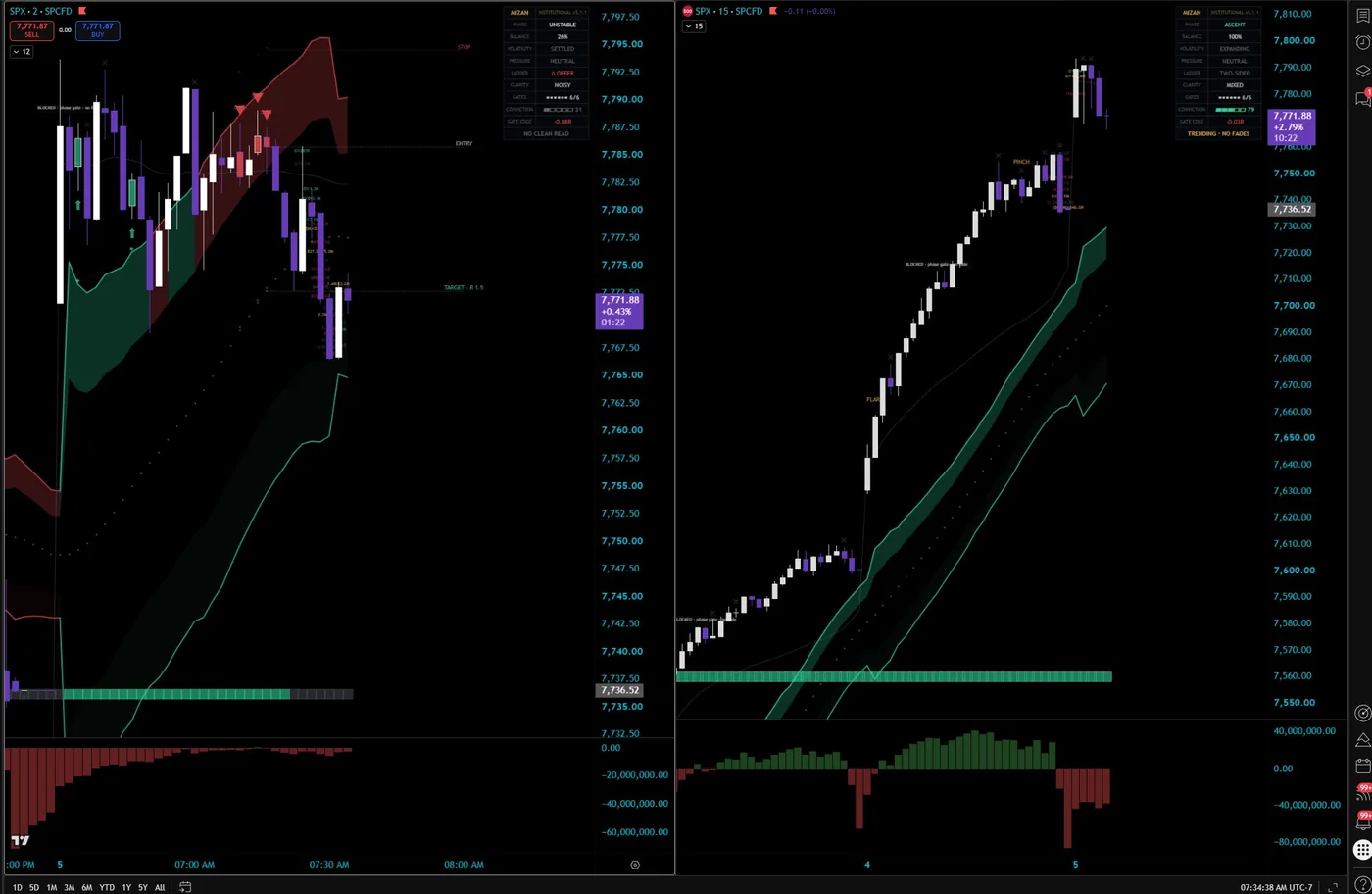This screenshot has width=1372, height=894.
Task: Click the red SELL 7,771.87 button
Action: pos(32,30)
